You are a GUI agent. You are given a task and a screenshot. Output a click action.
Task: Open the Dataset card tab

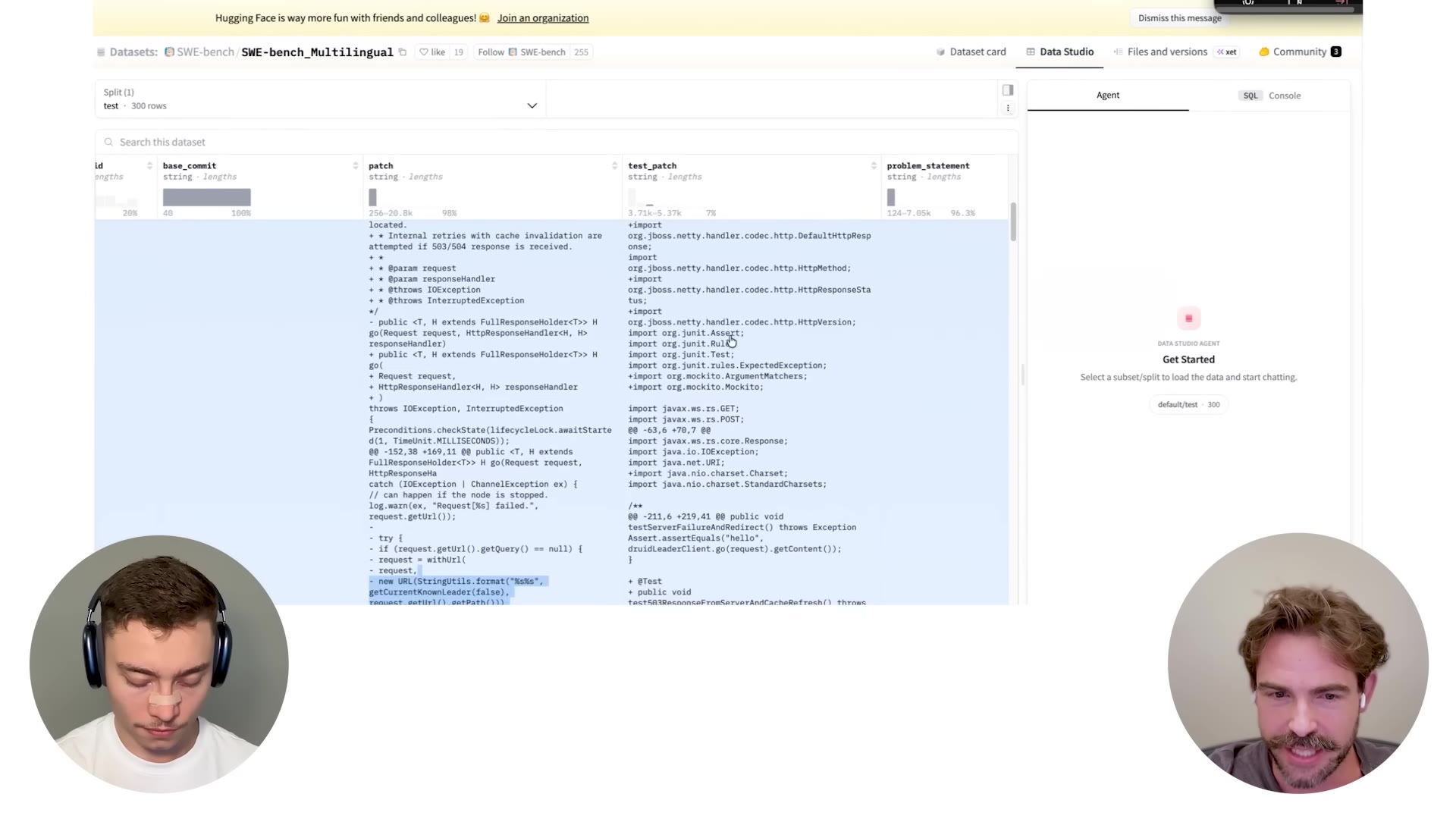[x=971, y=52]
